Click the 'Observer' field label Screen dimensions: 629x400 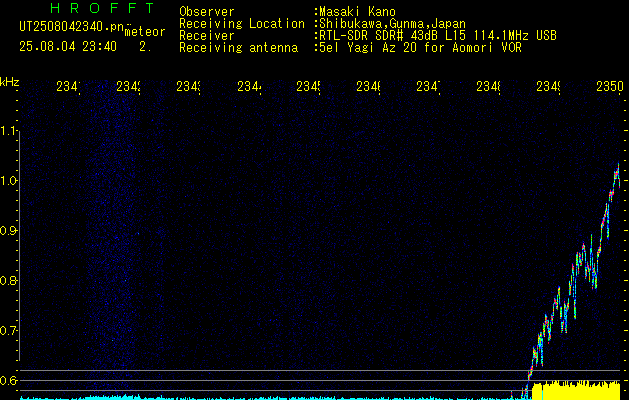207,11
